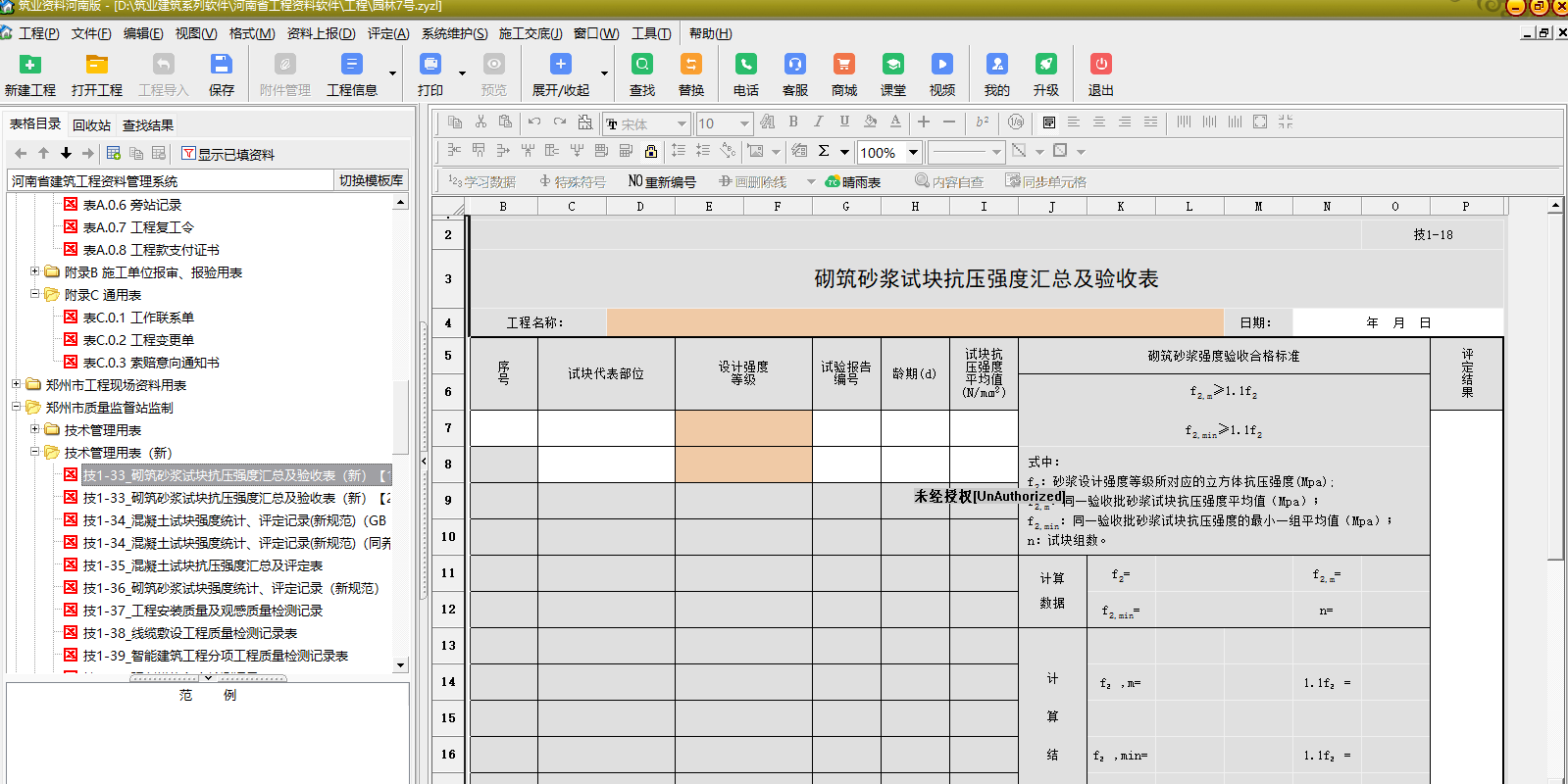Viewport: 1568px width, 784px height.
Task: Click the 切换模板库 button
Action: coord(371,180)
